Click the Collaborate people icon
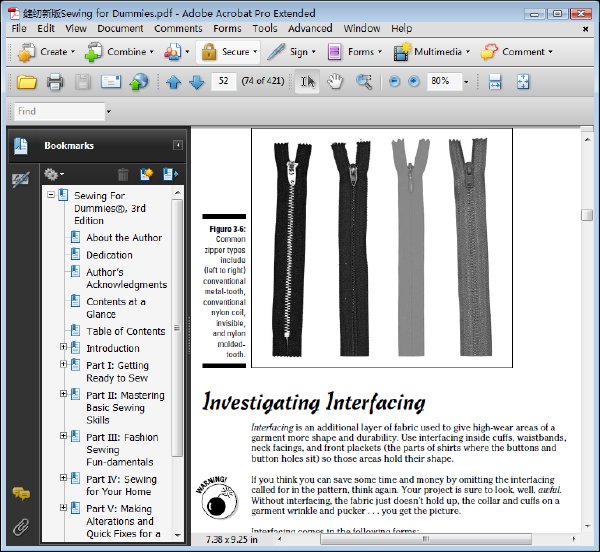The image size is (600, 552). coord(176,52)
